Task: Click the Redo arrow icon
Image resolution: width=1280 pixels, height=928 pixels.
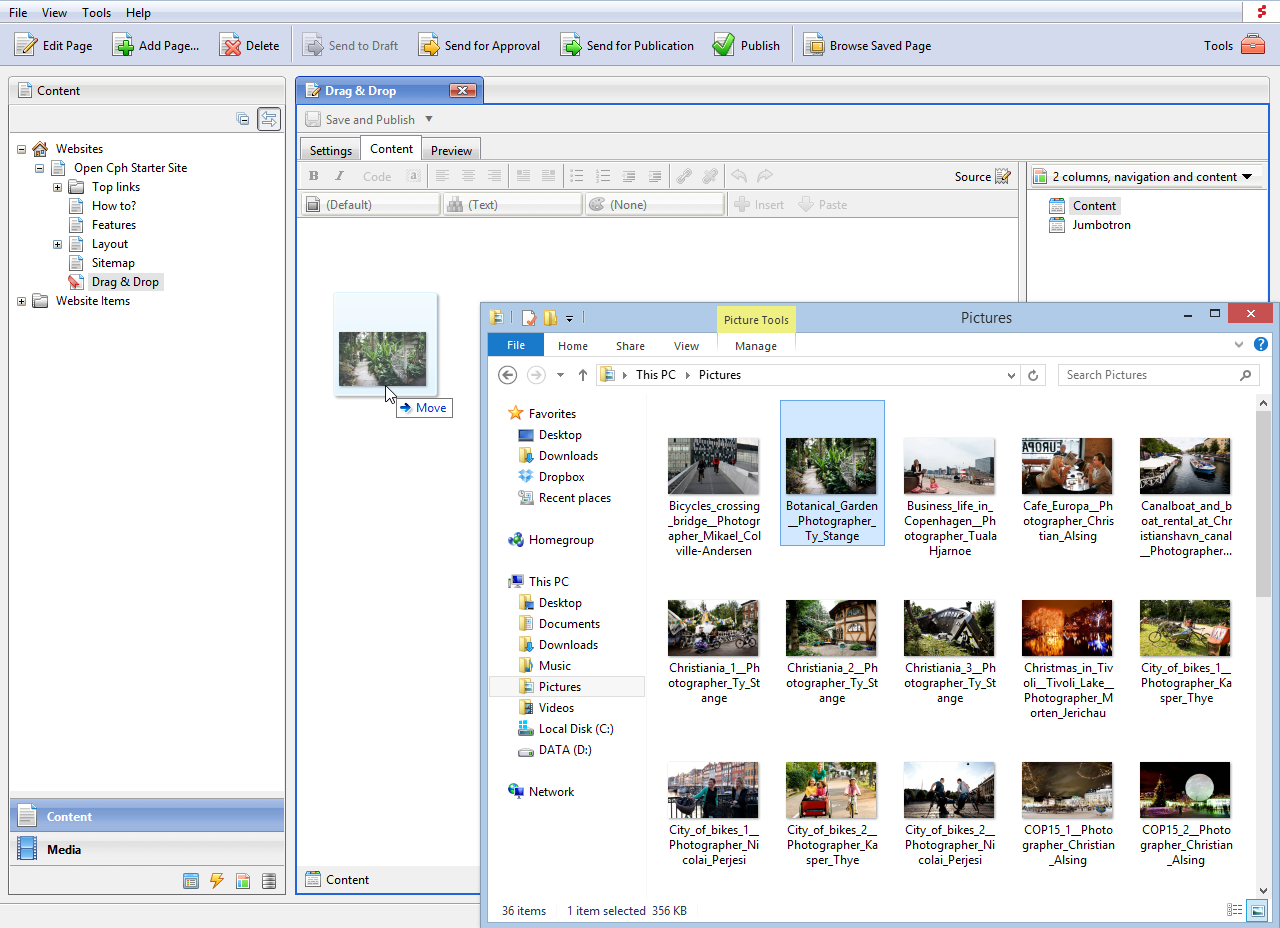Action: point(764,175)
